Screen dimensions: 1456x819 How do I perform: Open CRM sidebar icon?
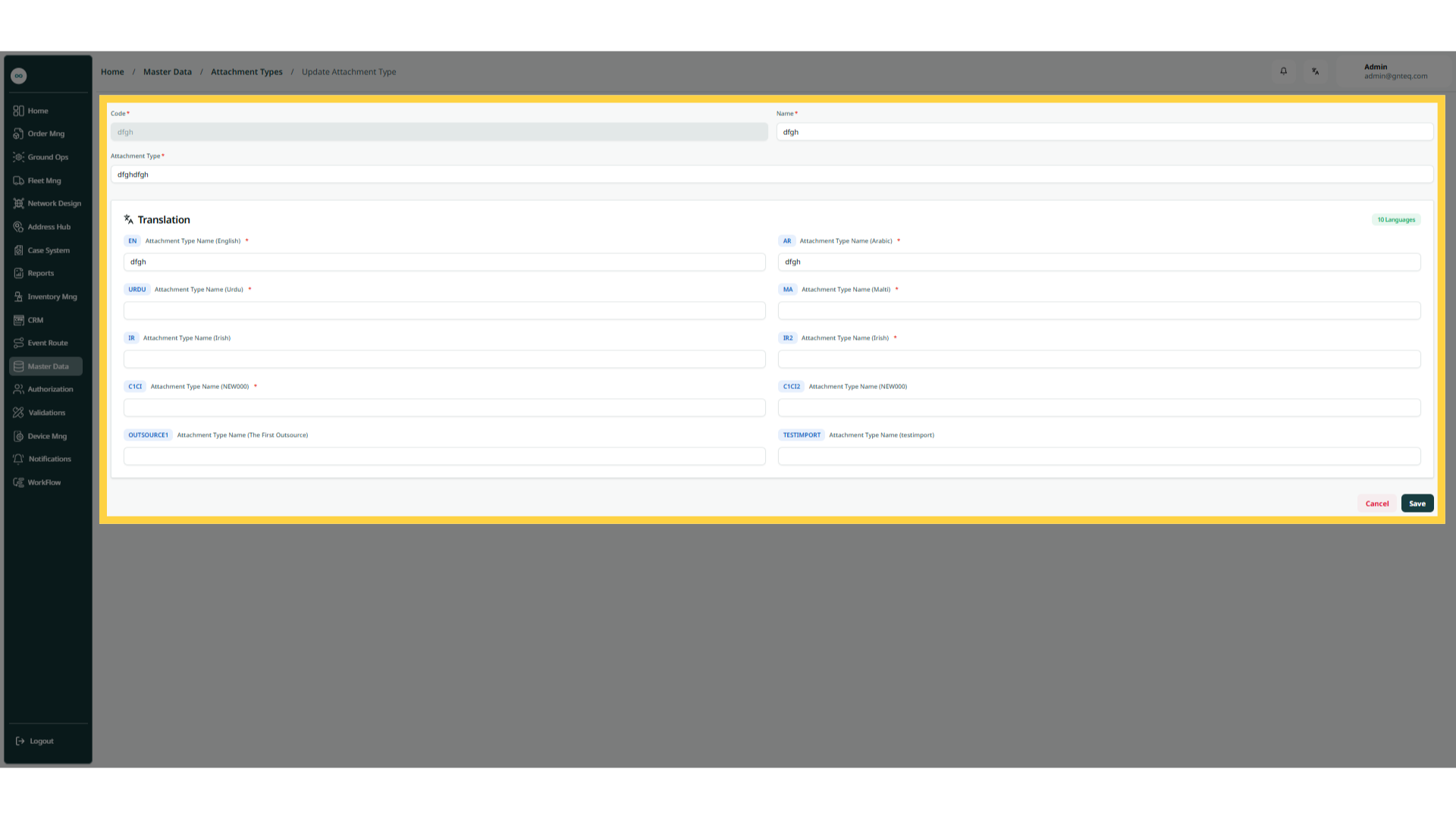coord(18,320)
